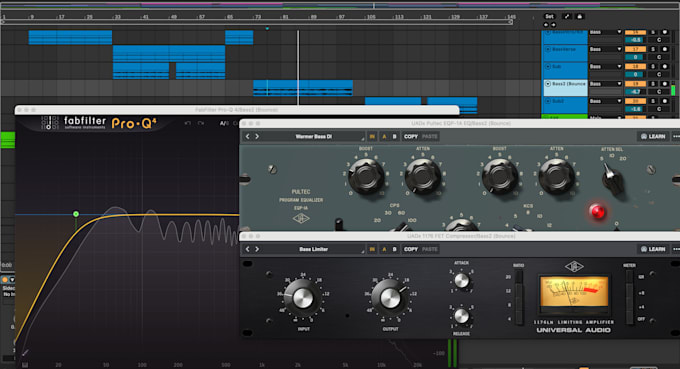Arm recording on Bassverse track
The width and height of the screenshot is (680, 369).
point(664,49)
